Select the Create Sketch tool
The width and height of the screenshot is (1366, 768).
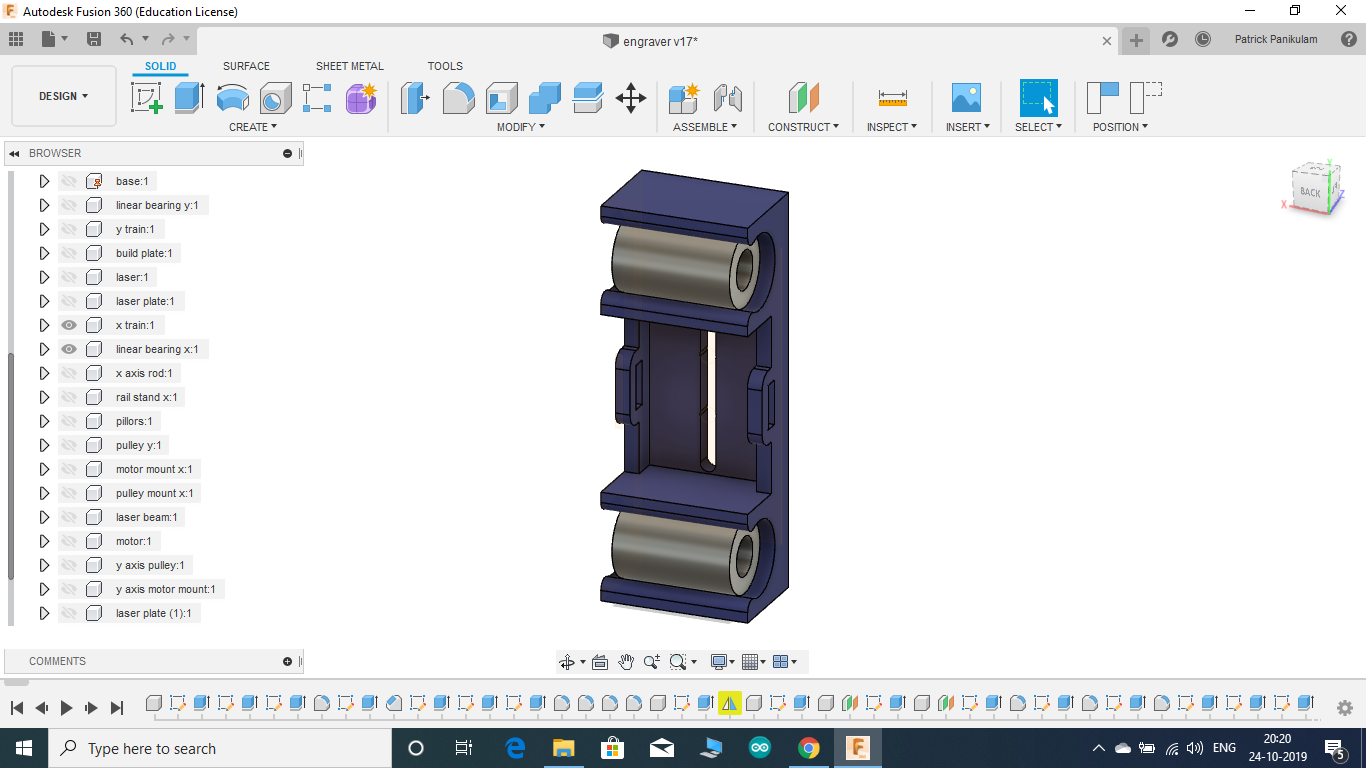[x=147, y=97]
